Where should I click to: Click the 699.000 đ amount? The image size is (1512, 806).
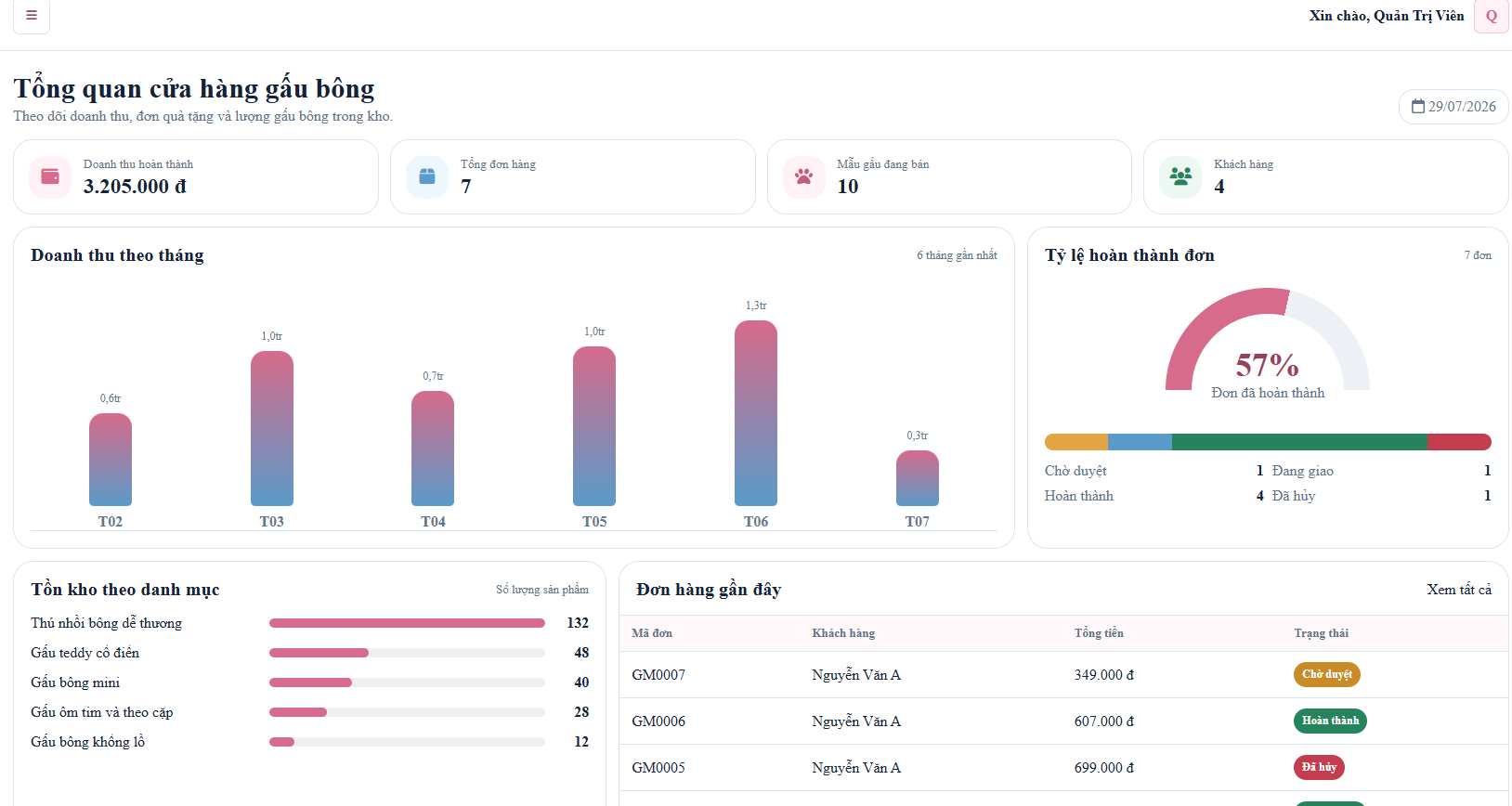pyautogui.click(x=1104, y=768)
